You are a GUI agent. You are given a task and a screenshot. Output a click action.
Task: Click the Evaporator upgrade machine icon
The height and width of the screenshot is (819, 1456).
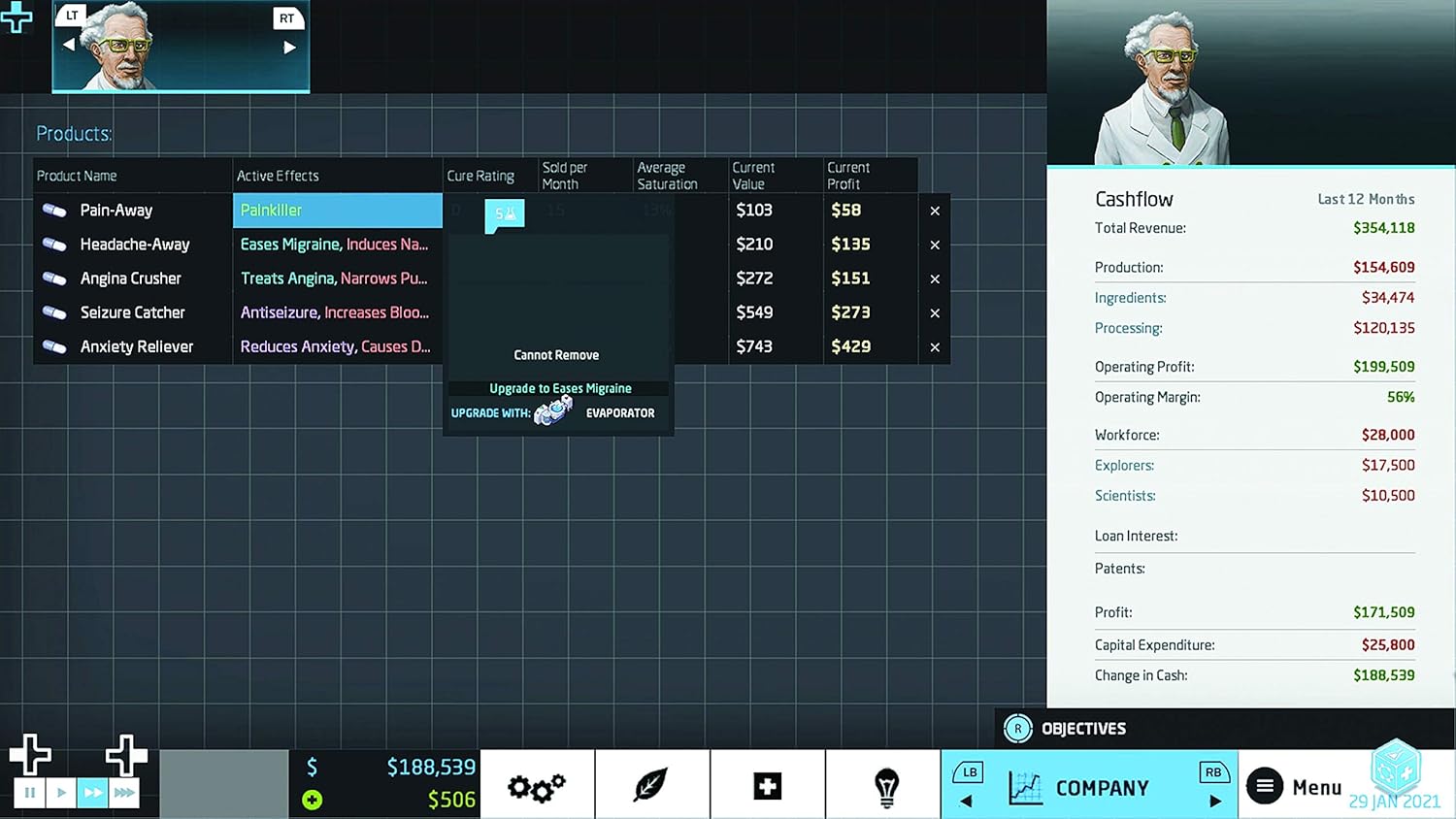553,411
